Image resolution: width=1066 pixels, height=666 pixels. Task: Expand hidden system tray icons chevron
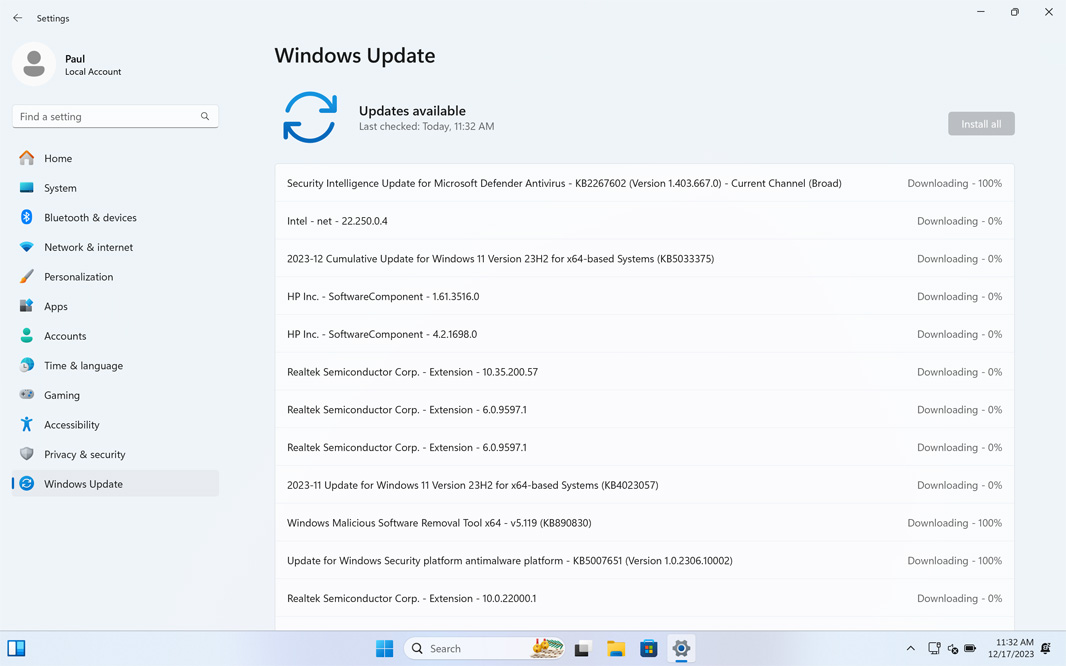pos(910,648)
